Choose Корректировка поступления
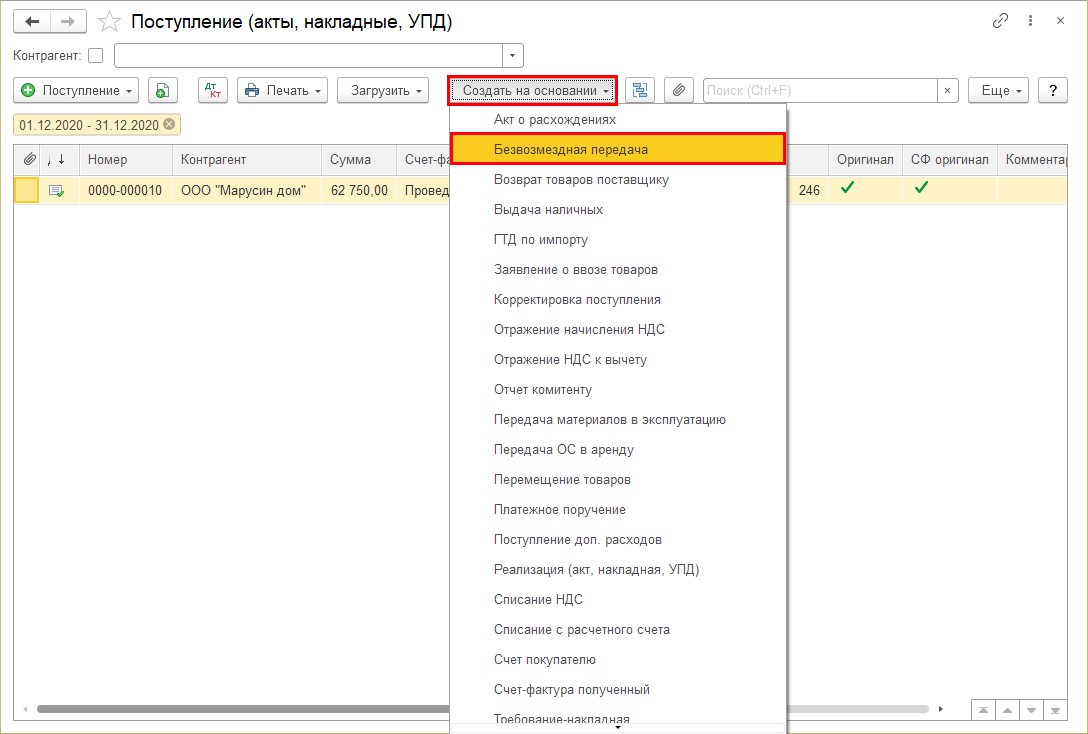Image resolution: width=1088 pixels, height=734 pixels. click(x=618, y=300)
